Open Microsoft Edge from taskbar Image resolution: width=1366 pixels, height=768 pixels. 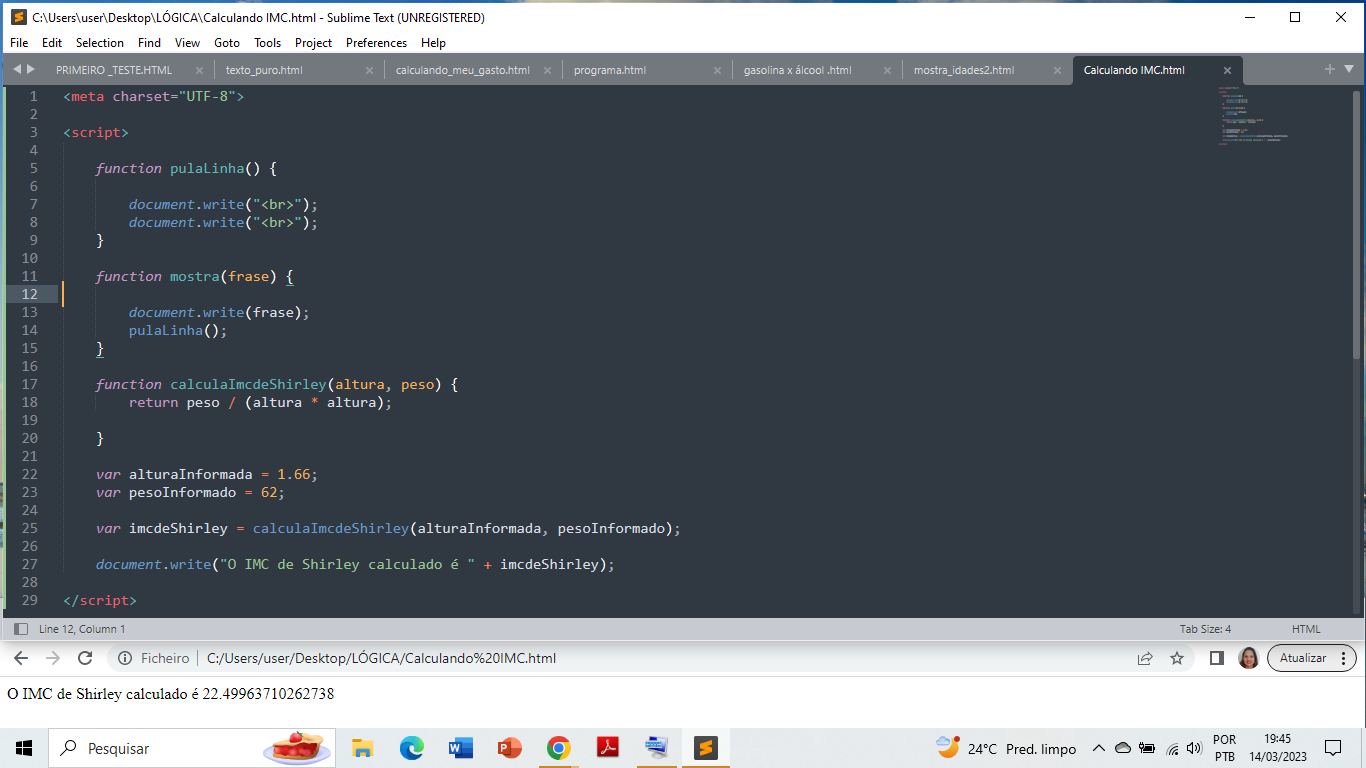point(411,748)
